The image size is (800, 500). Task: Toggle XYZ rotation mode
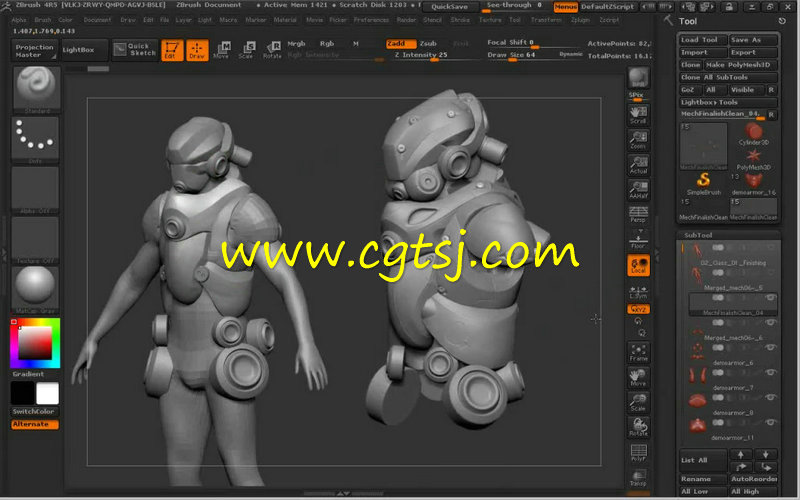coord(638,309)
